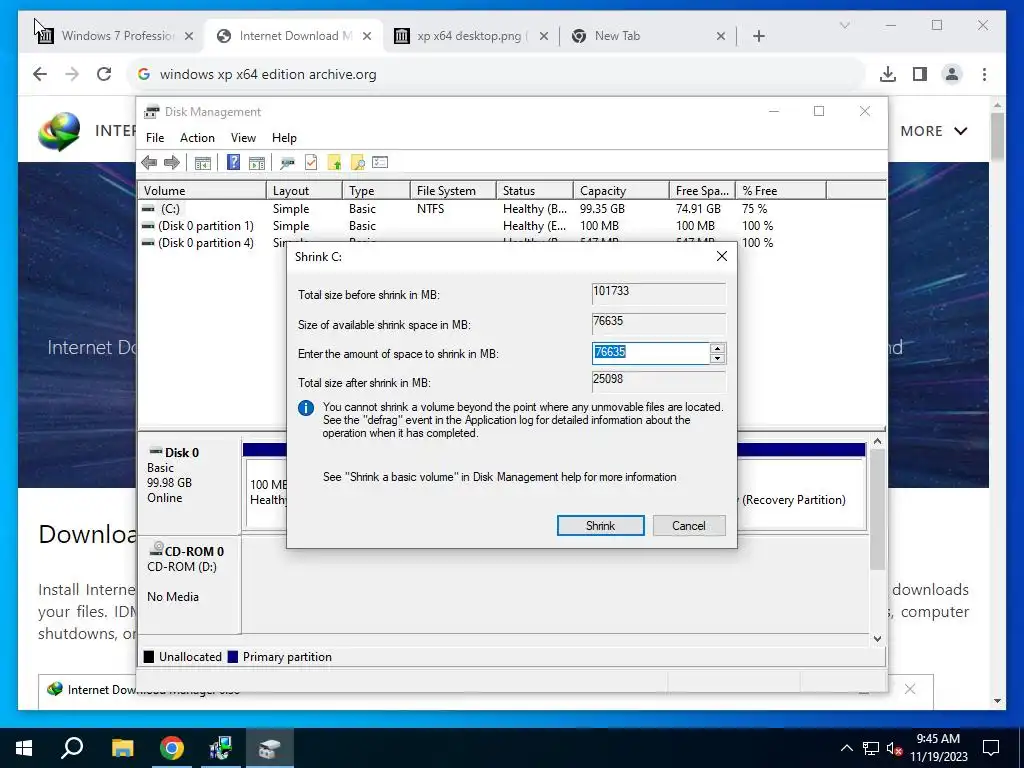Click the Total size before shrink value field
Viewport: 1024px width, 768px height.
click(x=658, y=293)
